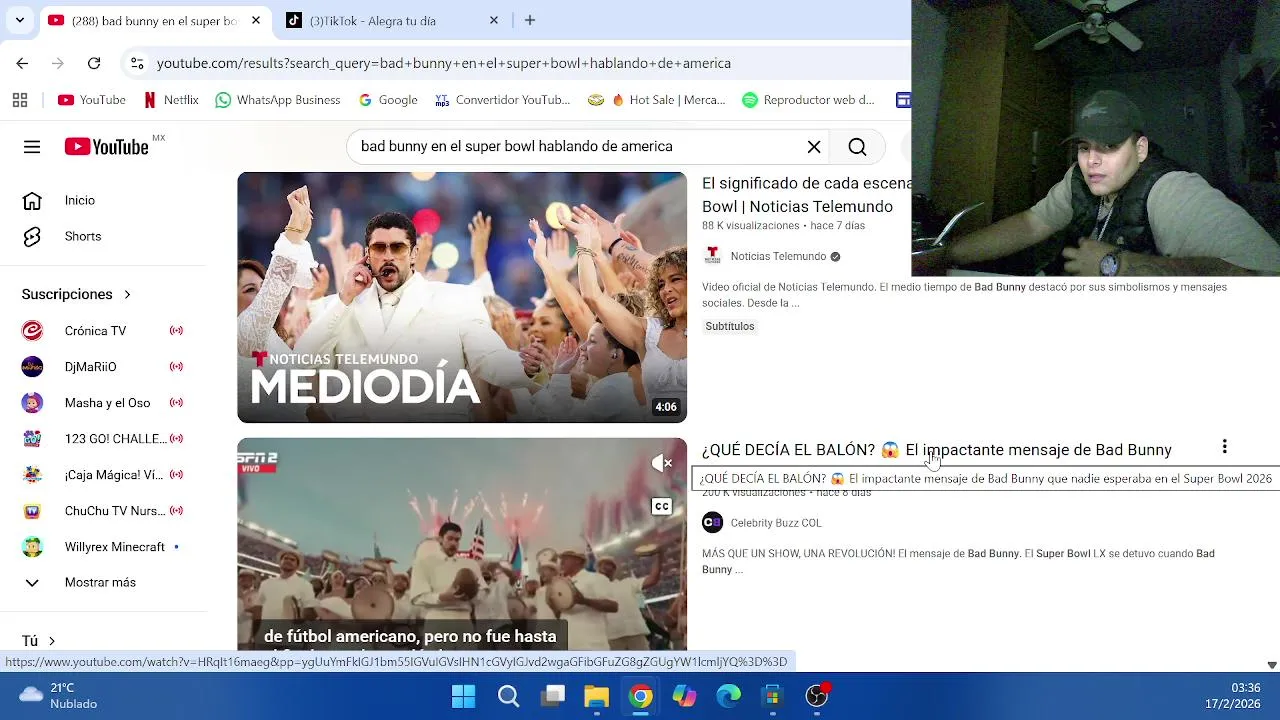Open the Hot Sale Mercado bookmark
This screenshot has width=1280, height=720.
tap(656, 100)
